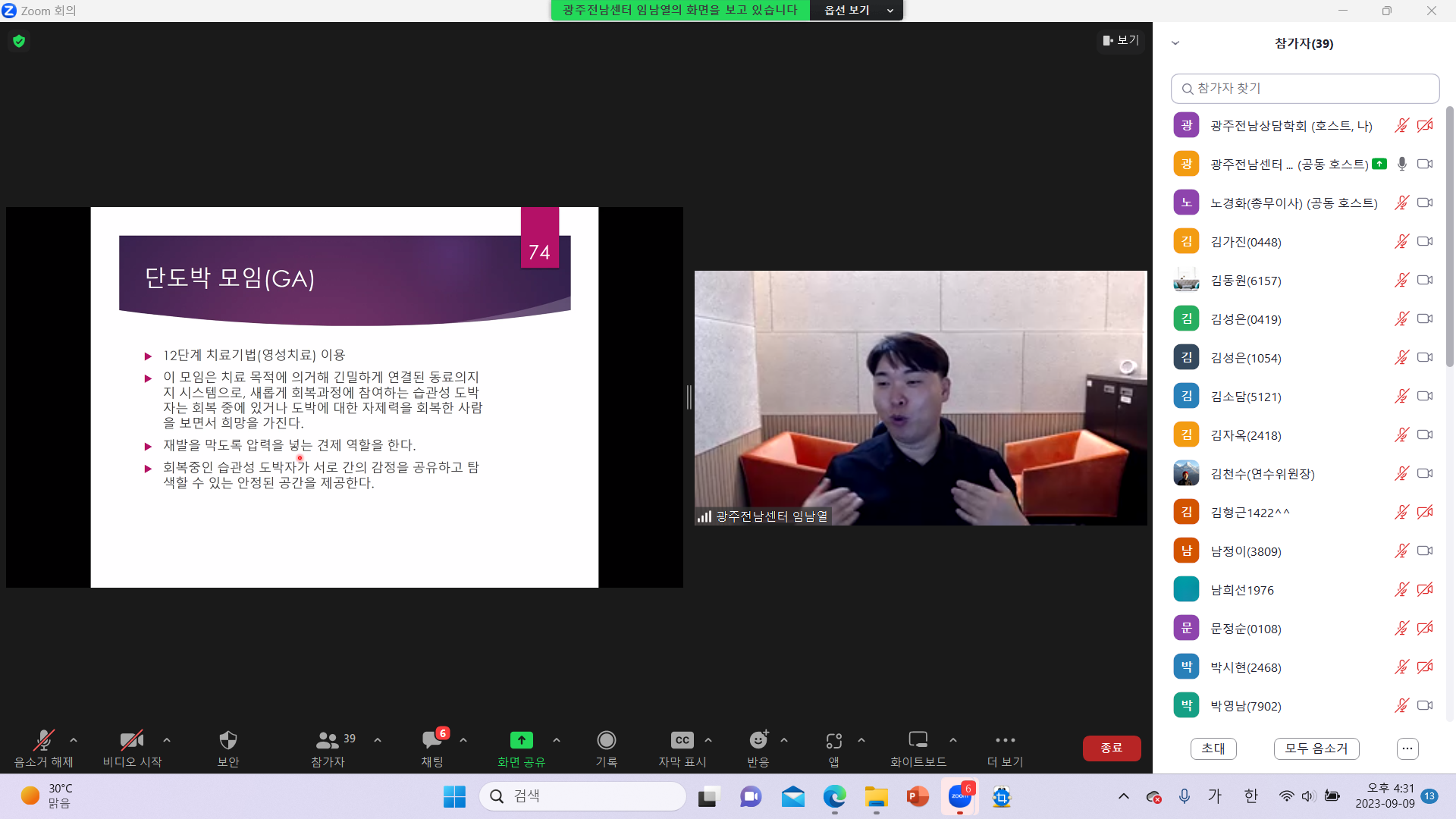Image resolution: width=1456 pixels, height=819 pixels.
Task: Open the 옵션 보기 dropdown
Action: pyautogui.click(x=856, y=11)
